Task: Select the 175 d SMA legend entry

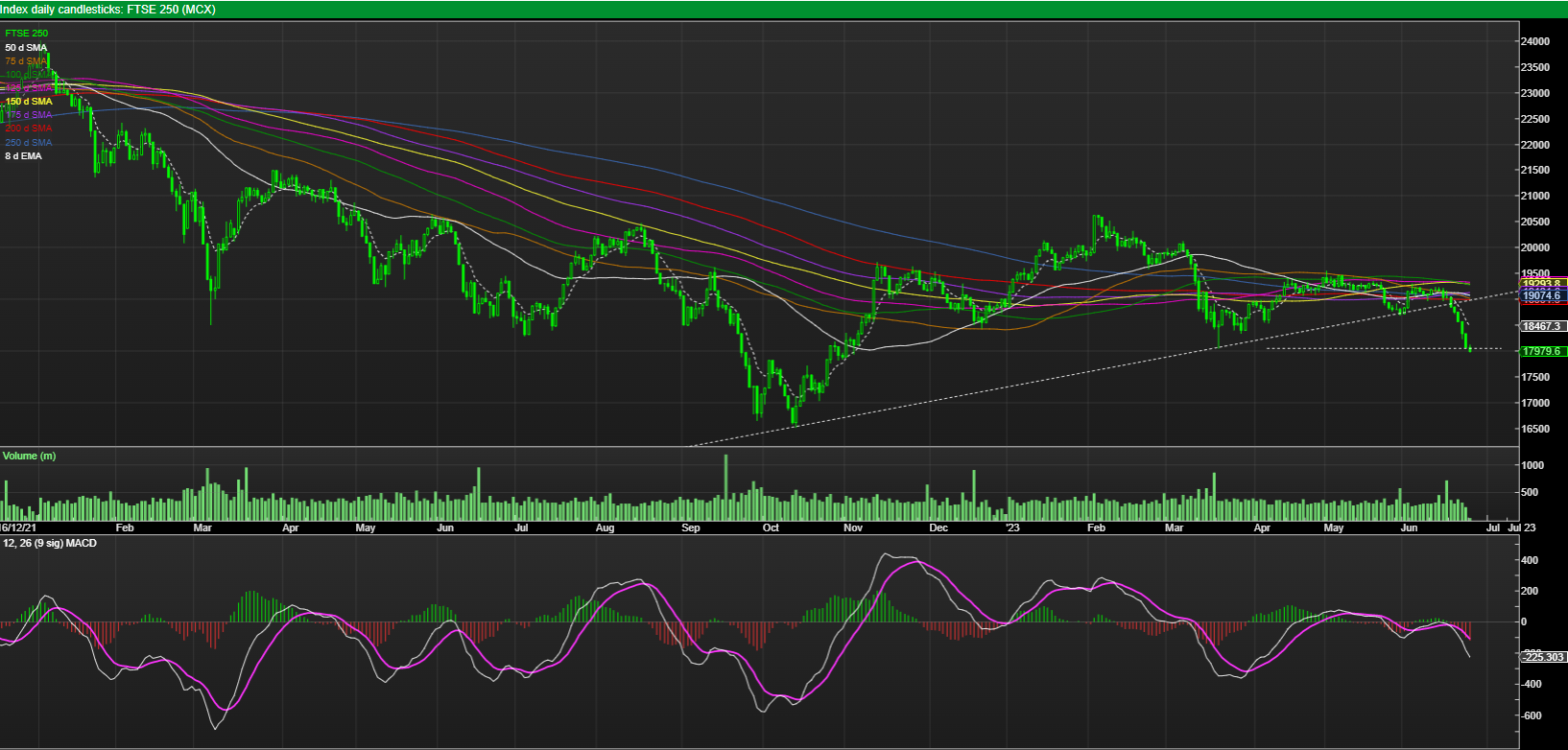Action: [29, 115]
